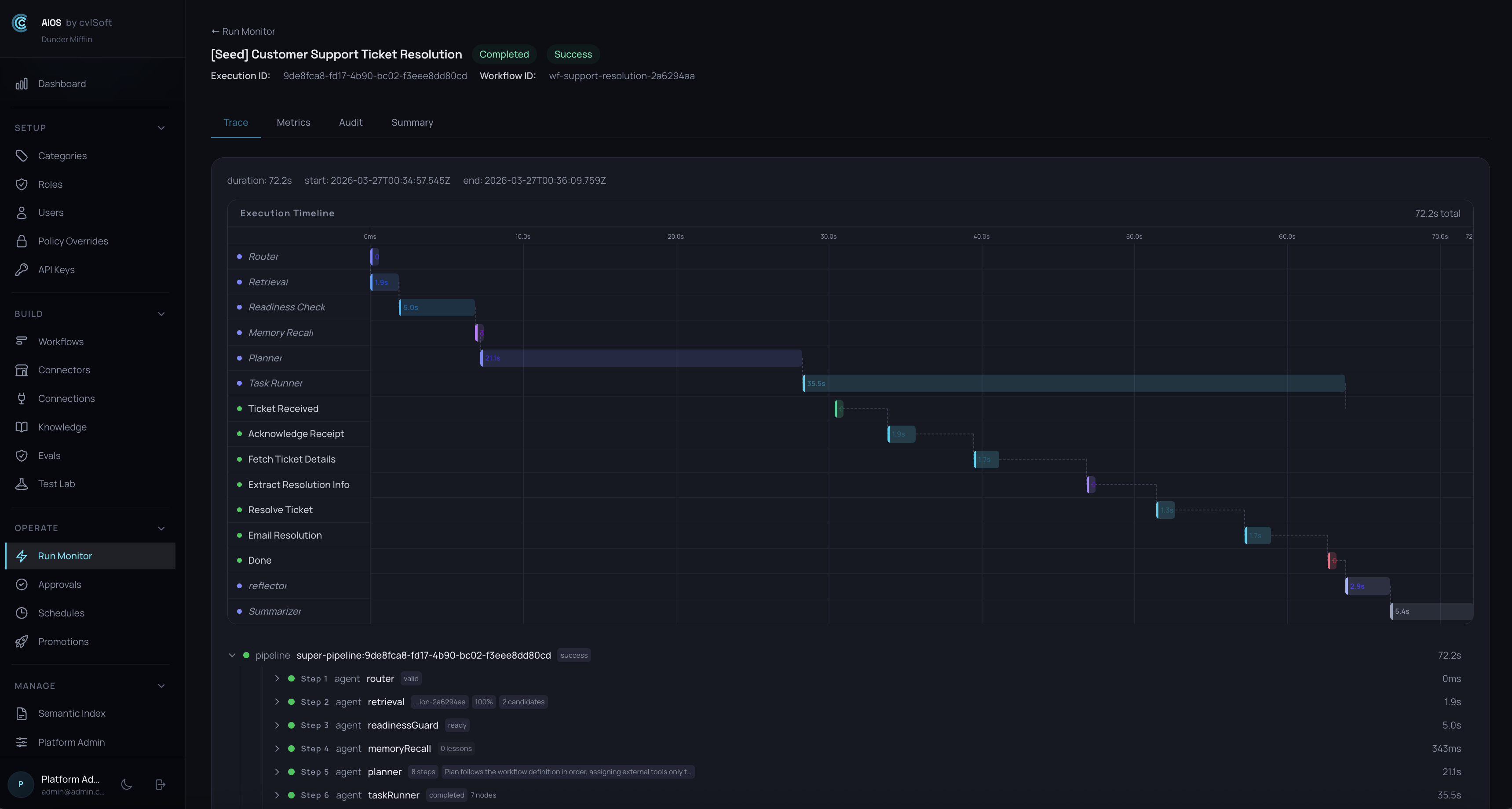1512x809 pixels.
Task: Open the Dashboard from the sidebar icon
Action: point(21,83)
